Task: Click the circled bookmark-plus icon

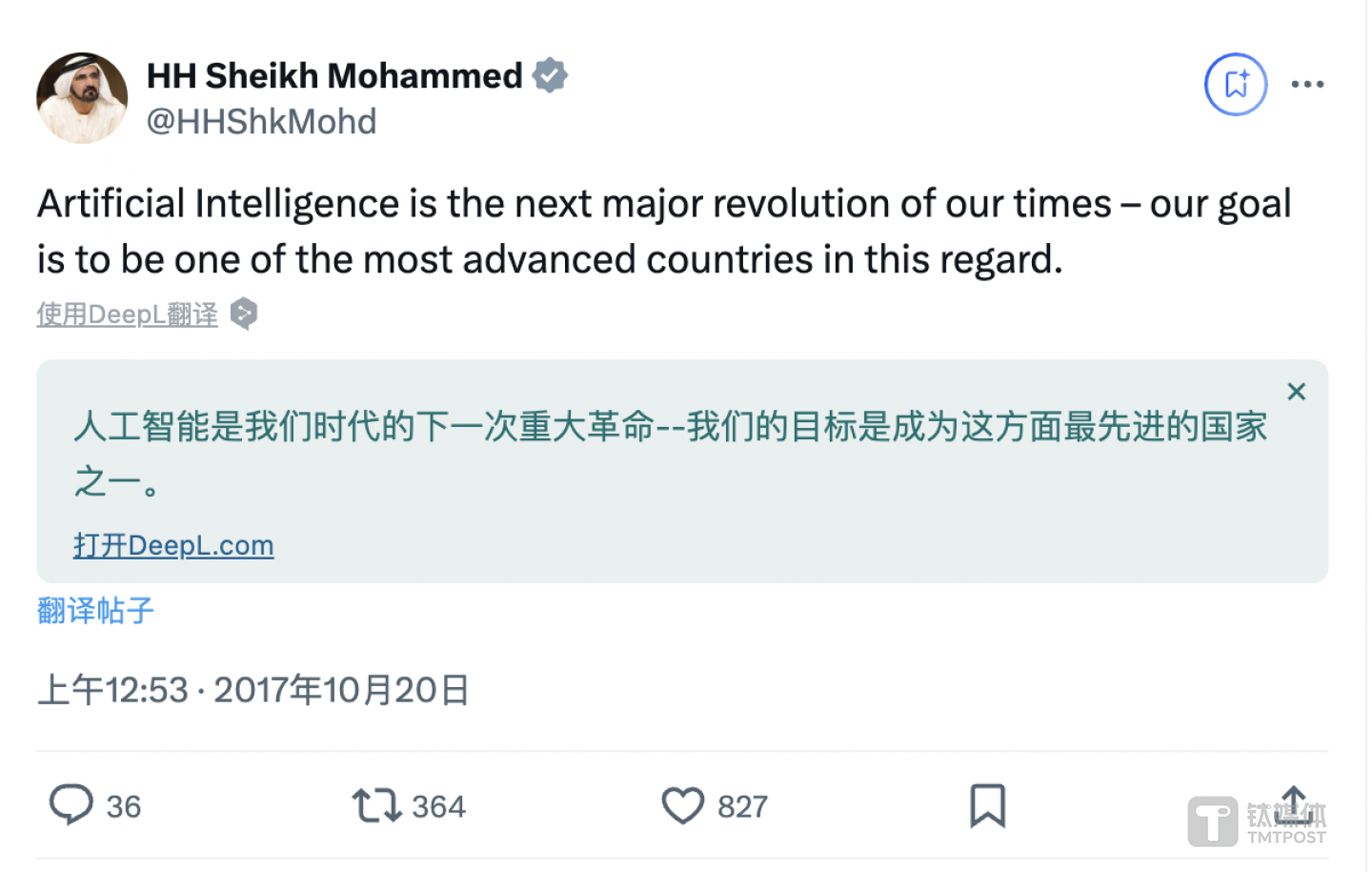Action: (1235, 84)
